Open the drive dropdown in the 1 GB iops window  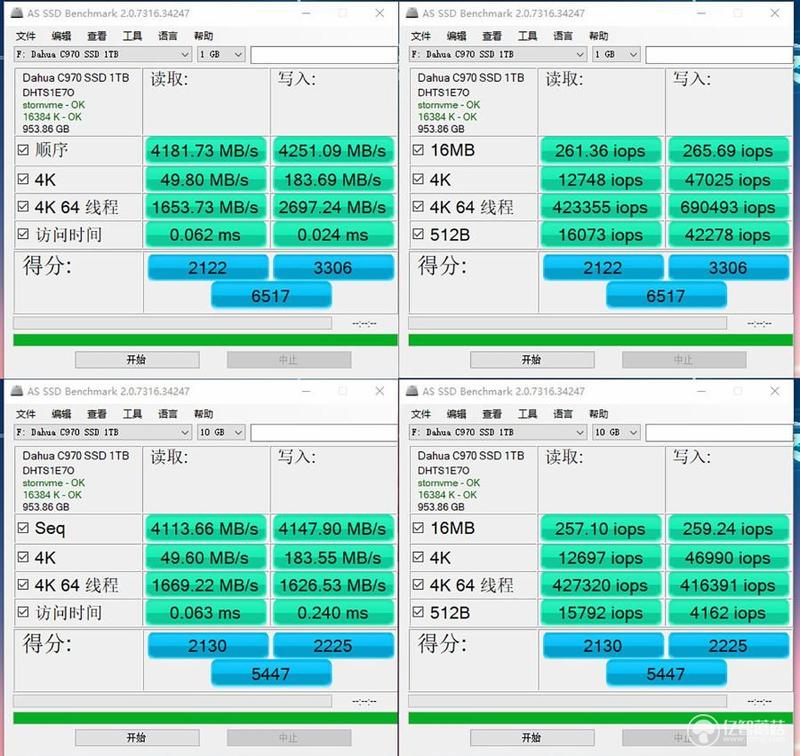click(497, 54)
